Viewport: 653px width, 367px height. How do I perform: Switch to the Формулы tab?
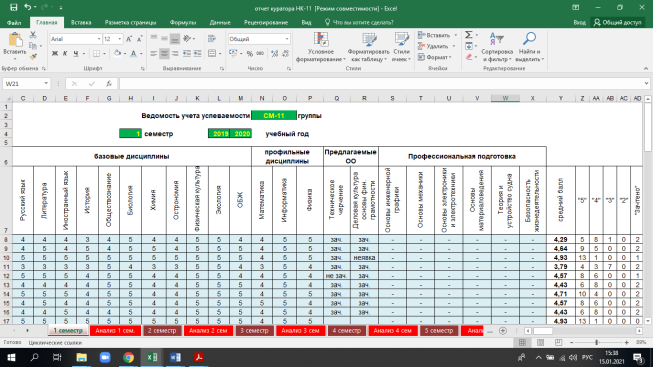tap(183, 22)
